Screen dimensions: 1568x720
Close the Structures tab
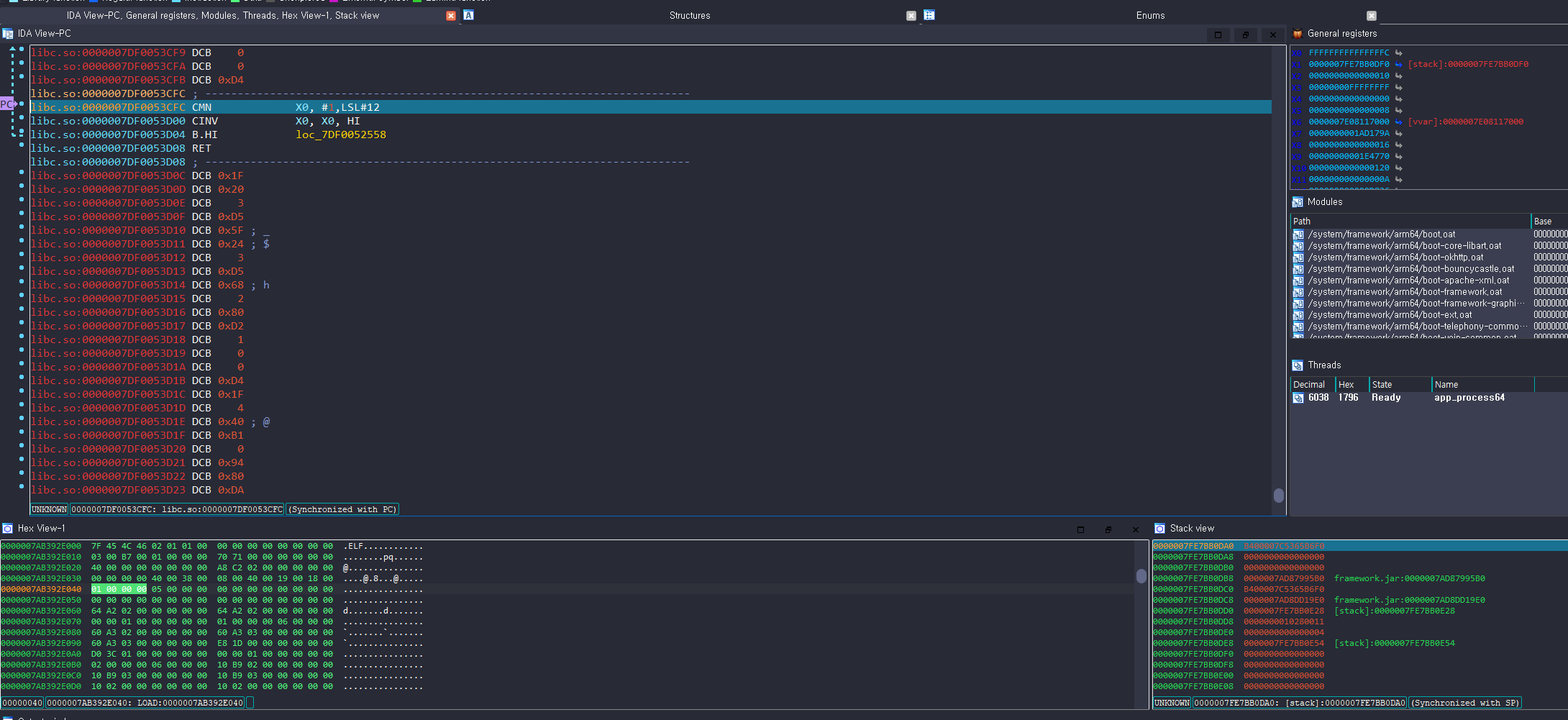click(x=911, y=16)
